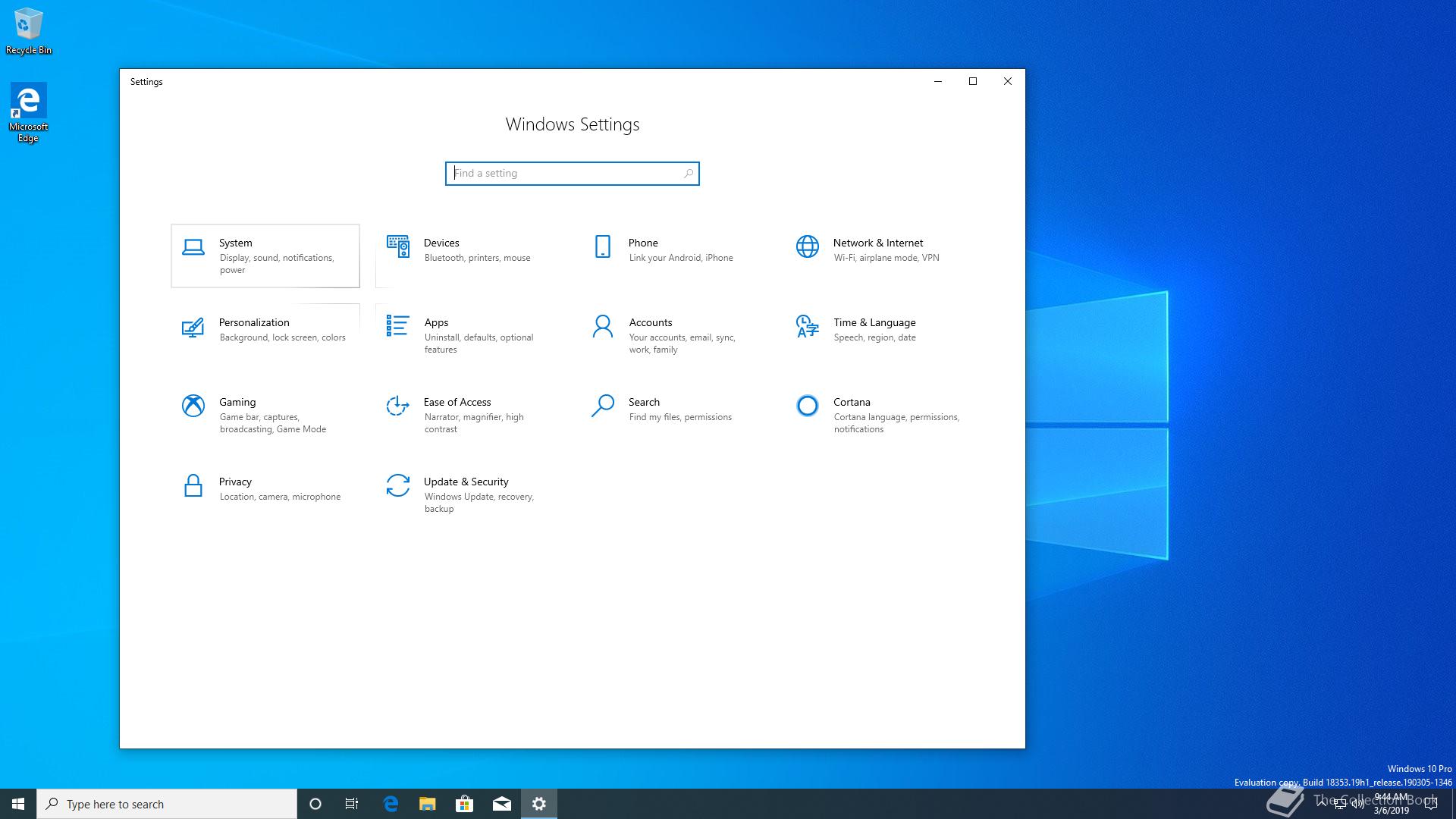
Task: Open the Cortana circle icon
Action: pos(808,406)
